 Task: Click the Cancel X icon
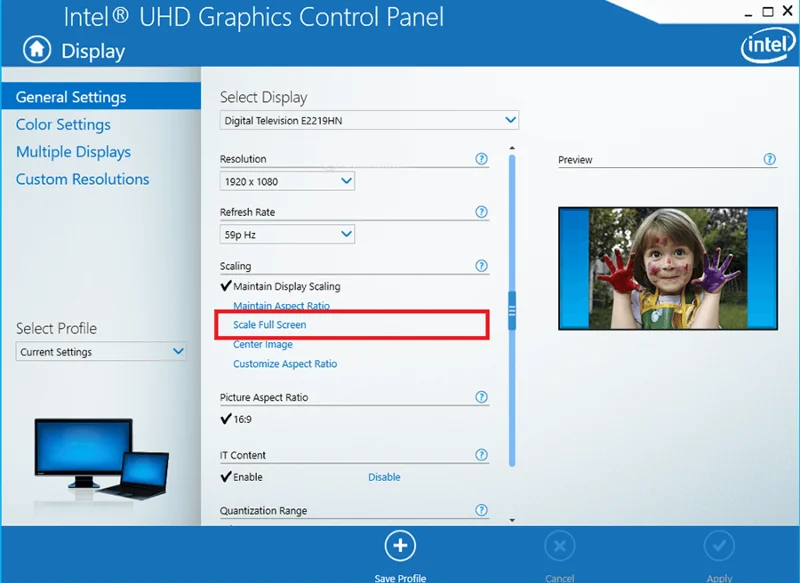coord(560,546)
